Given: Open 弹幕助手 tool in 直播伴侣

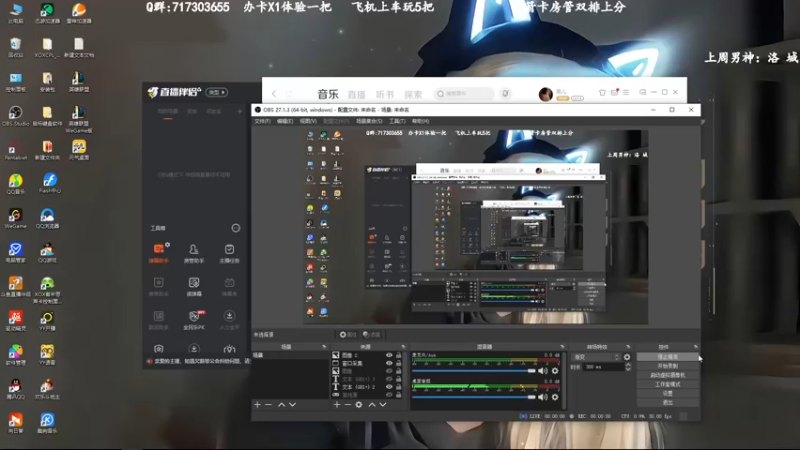Looking at the screenshot, I should click(x=159, y=253).
